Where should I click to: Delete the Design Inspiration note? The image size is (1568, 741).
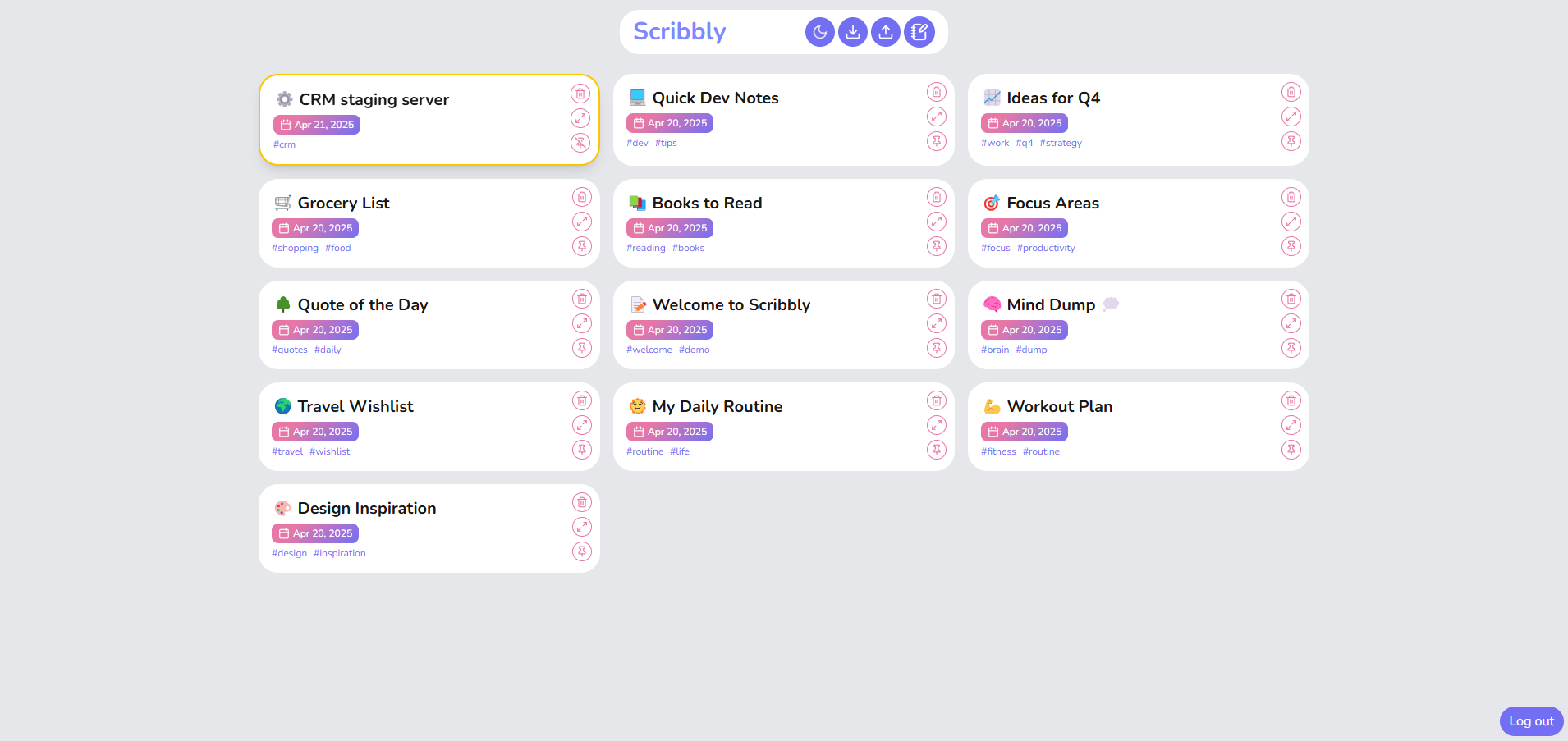582,502
